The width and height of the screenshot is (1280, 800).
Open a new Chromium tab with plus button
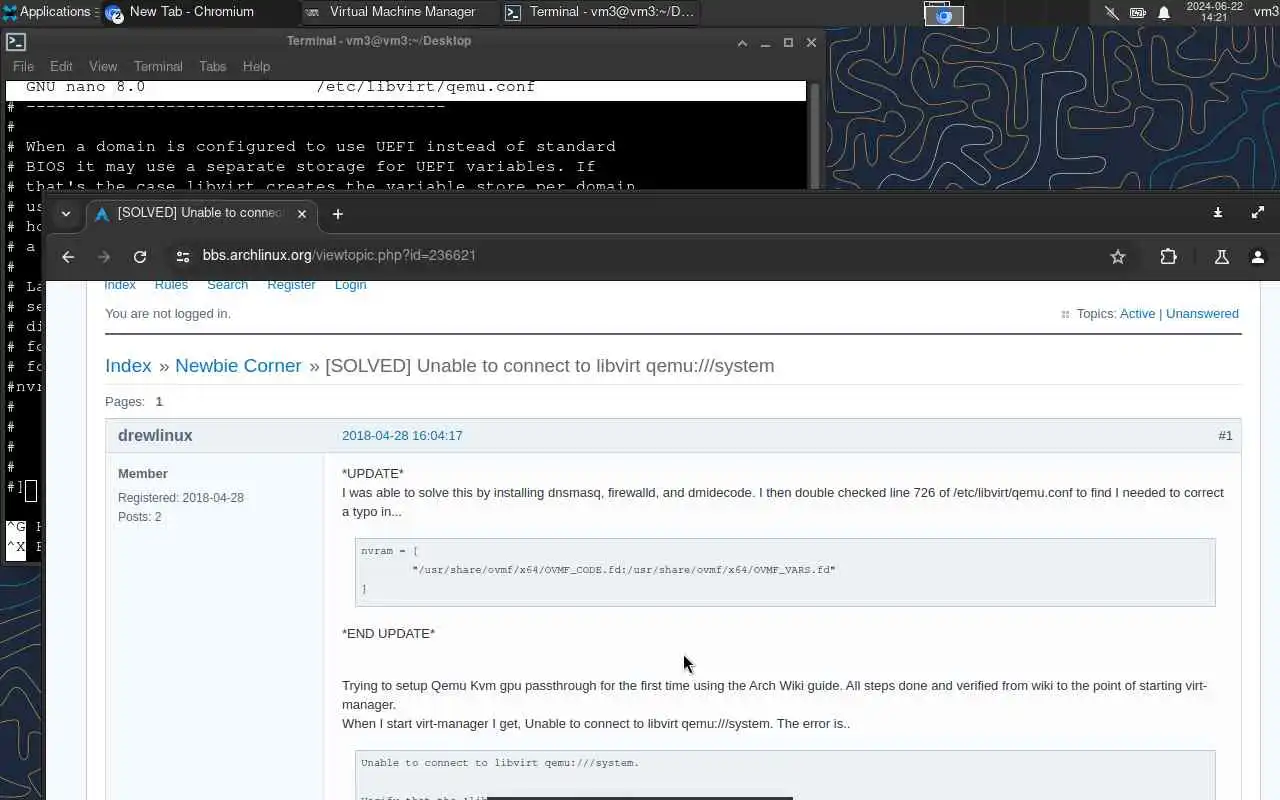338,214
